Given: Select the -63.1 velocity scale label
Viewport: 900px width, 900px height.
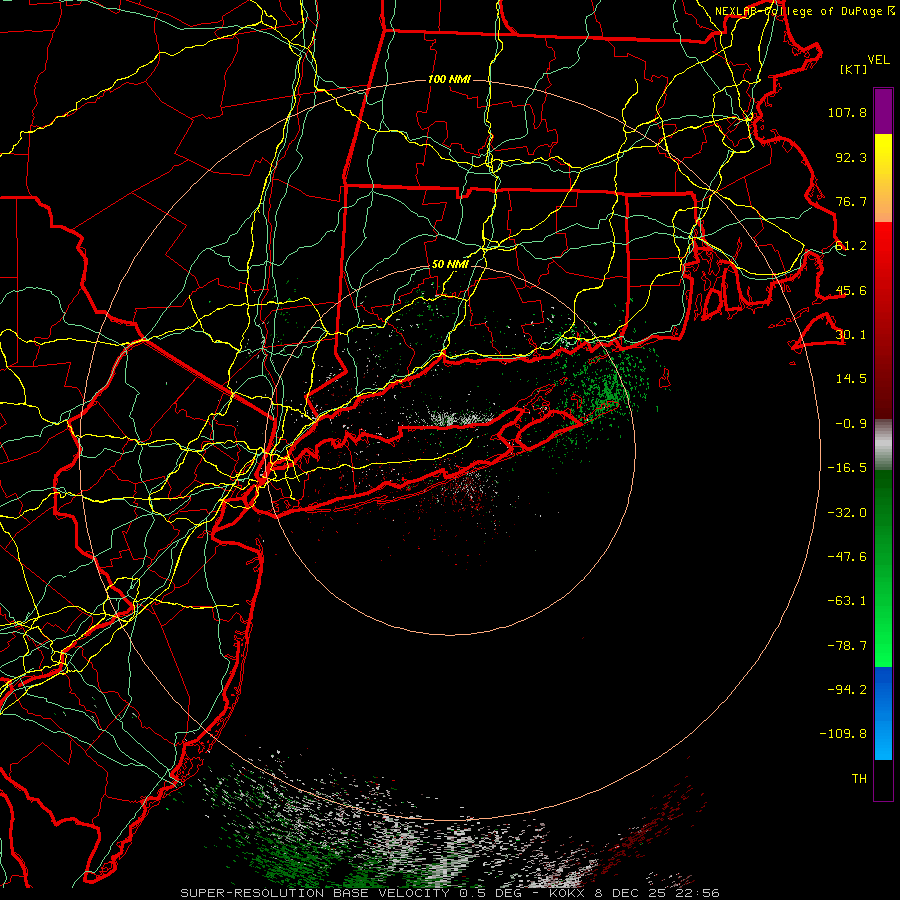Looking at the screenshot, I should (x=847, y=601).
